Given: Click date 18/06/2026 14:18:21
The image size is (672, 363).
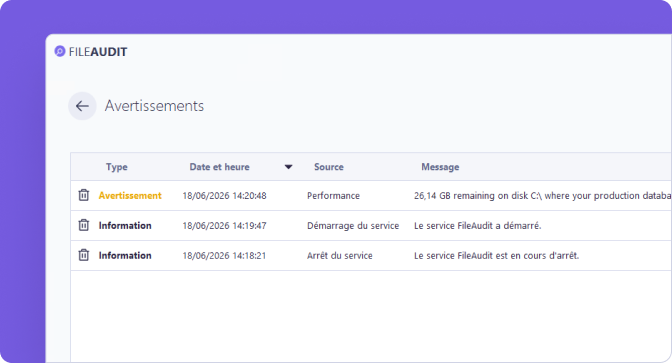Looking at the screenshot, I should tap(224, 256).
